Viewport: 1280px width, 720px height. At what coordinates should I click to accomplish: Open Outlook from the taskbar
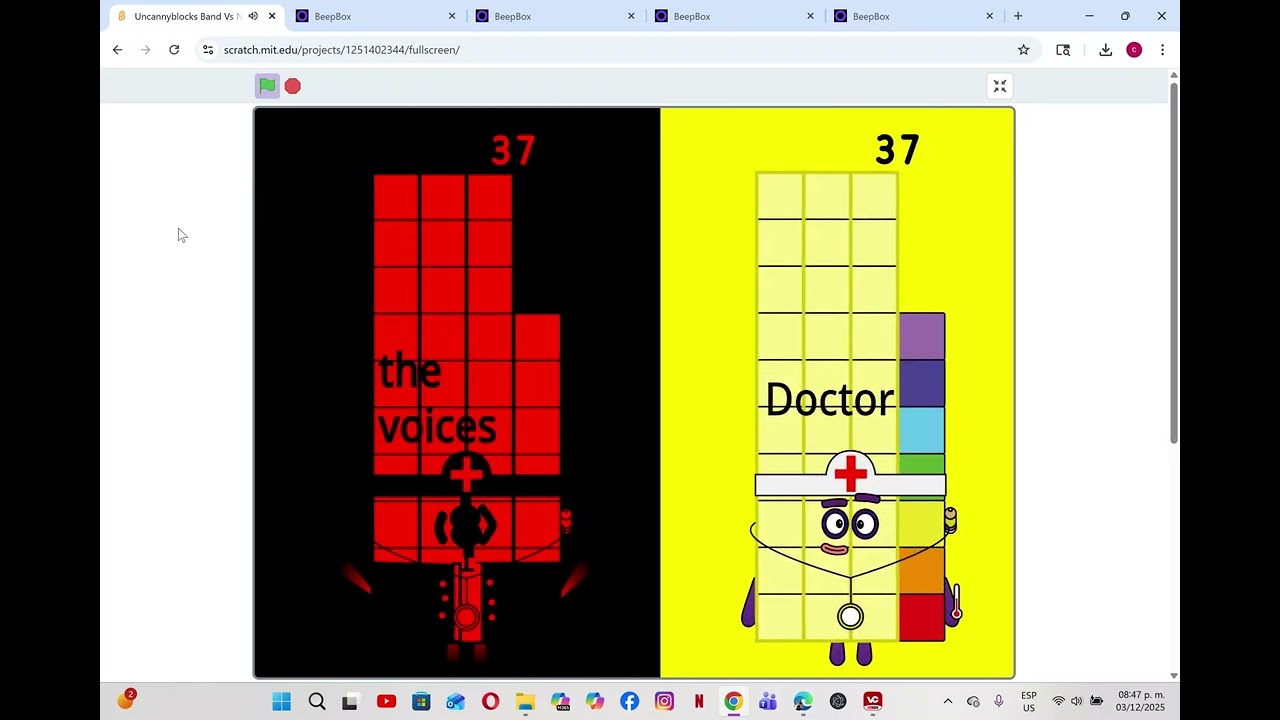456,702
